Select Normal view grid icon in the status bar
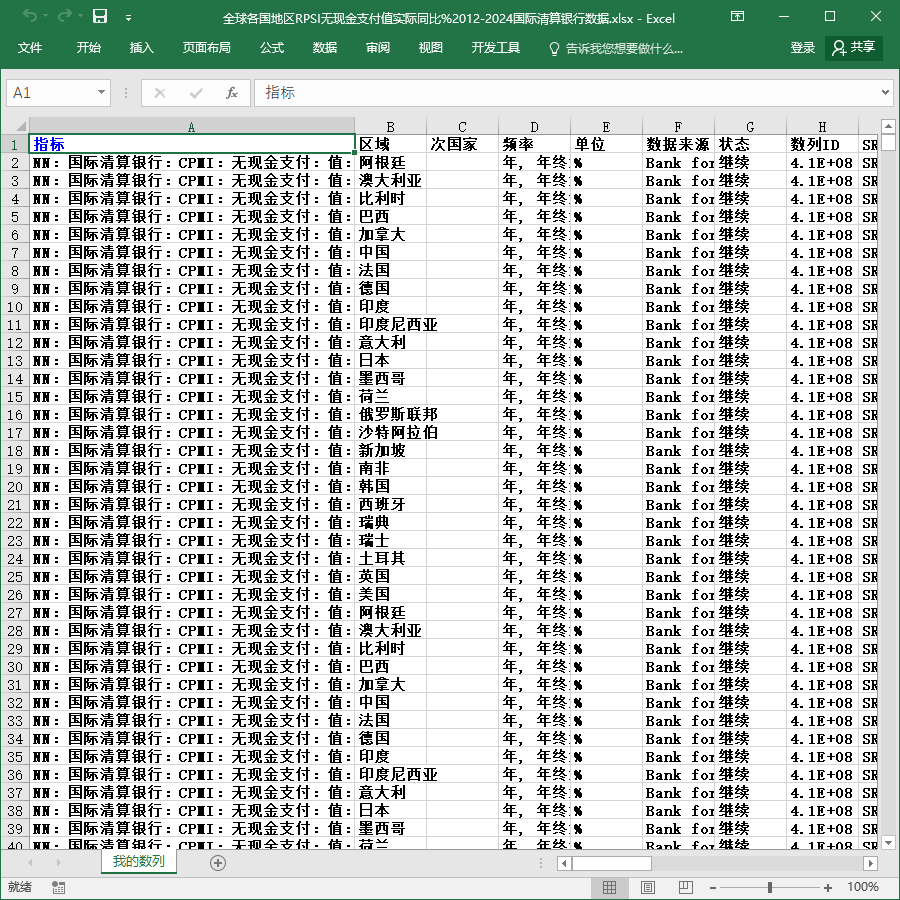The width and height of the screenshot is (900, 900). (x=610, y=887)
